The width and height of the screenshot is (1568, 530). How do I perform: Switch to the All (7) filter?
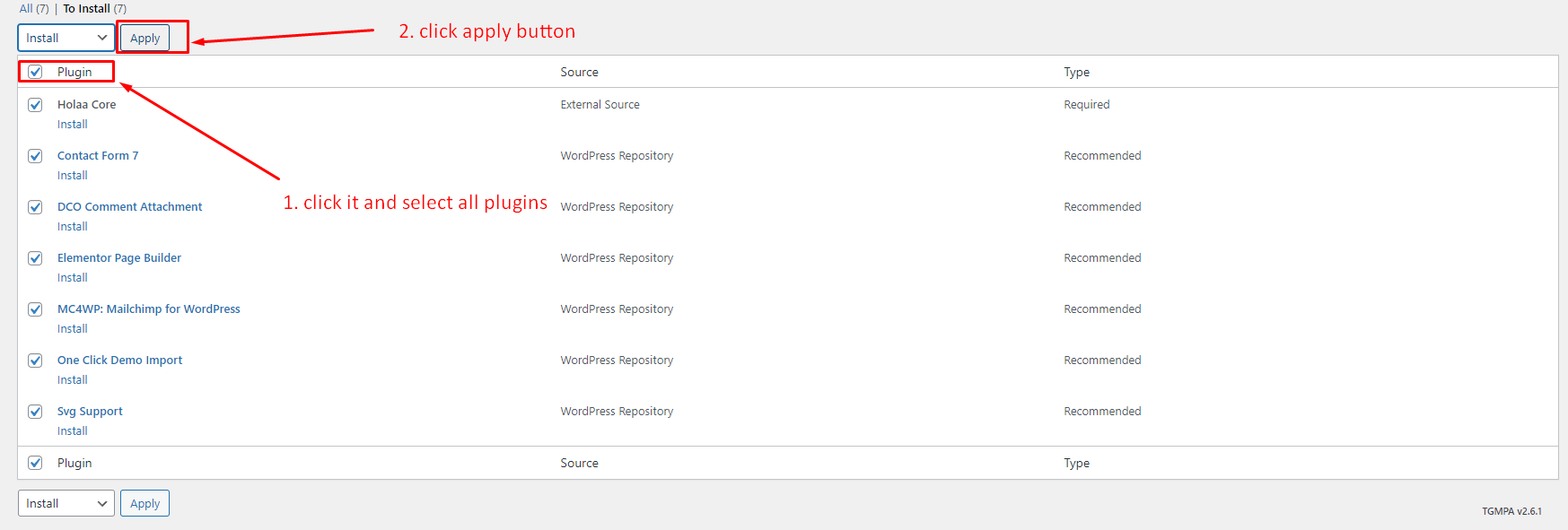click(33, 9)
